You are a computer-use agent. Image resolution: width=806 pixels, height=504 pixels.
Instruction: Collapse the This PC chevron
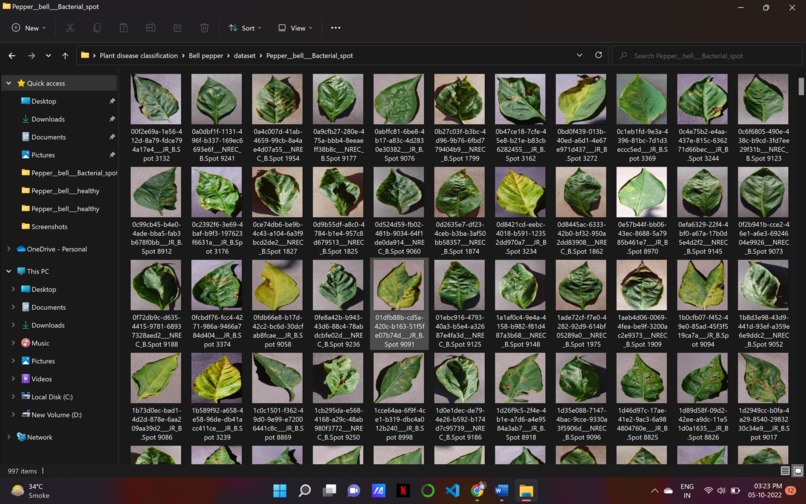(x=9, y=271)
